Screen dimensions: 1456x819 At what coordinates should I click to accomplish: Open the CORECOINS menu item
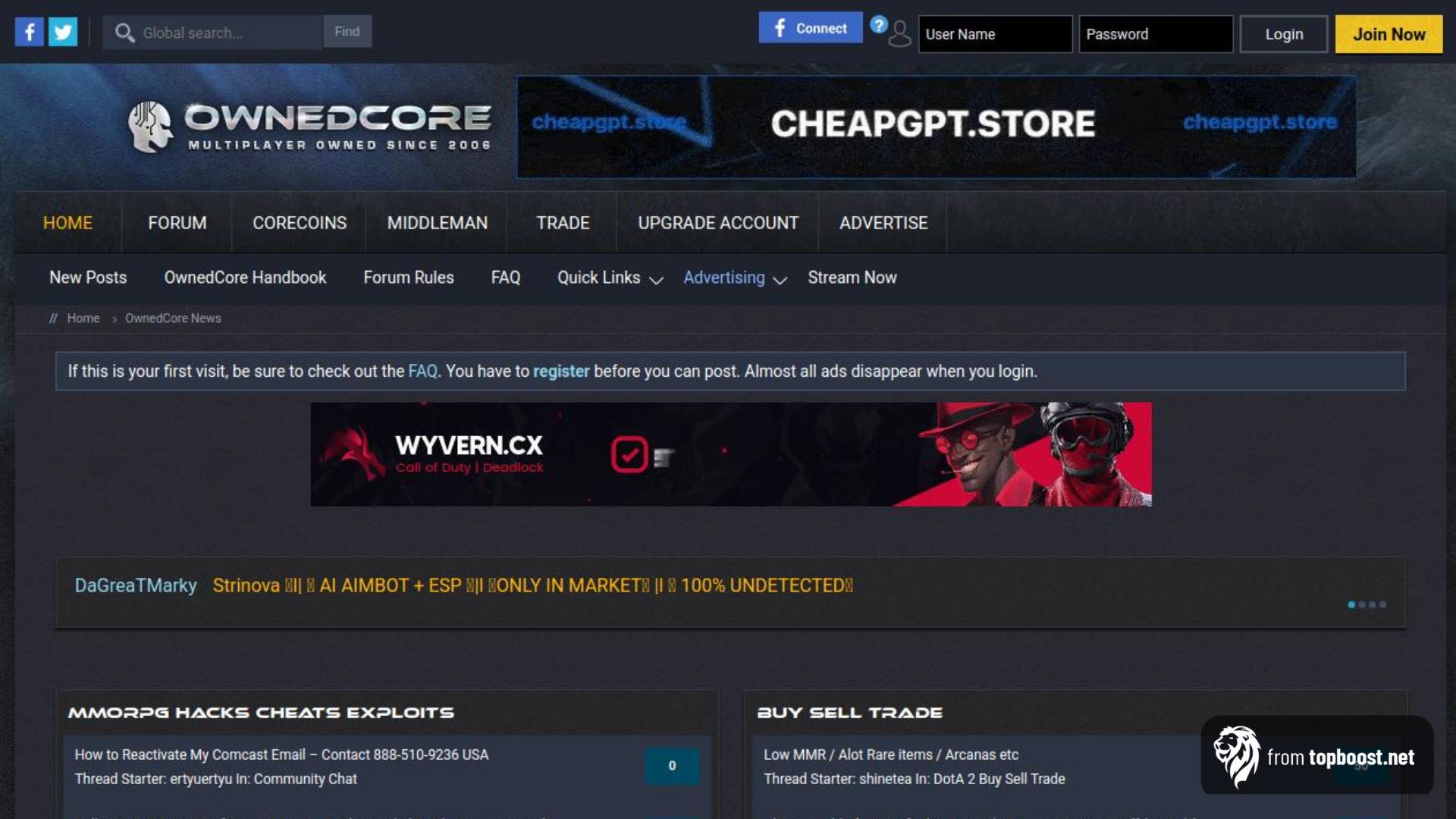[300, 223]
